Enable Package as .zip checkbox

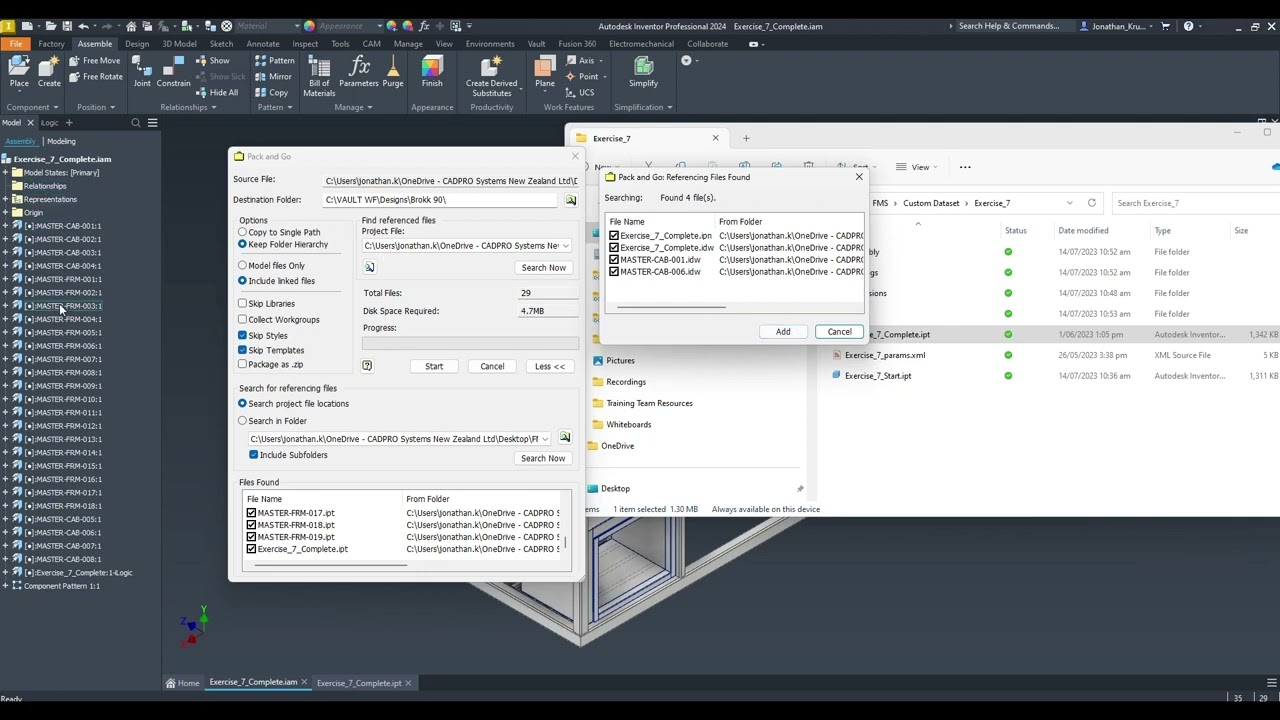(x=242, y=364)
